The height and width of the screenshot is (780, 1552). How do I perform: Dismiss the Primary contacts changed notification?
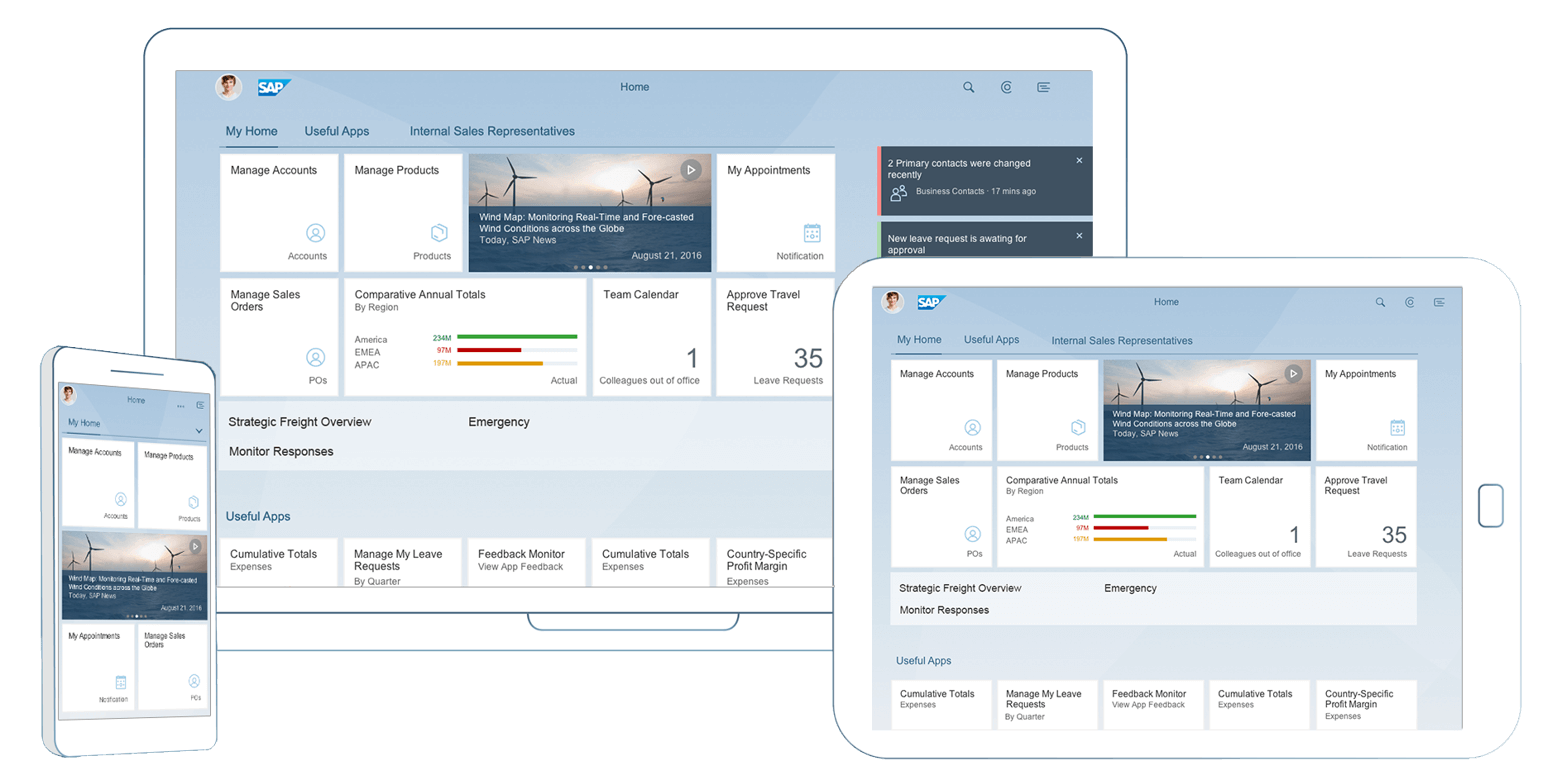pos(1079,160)
